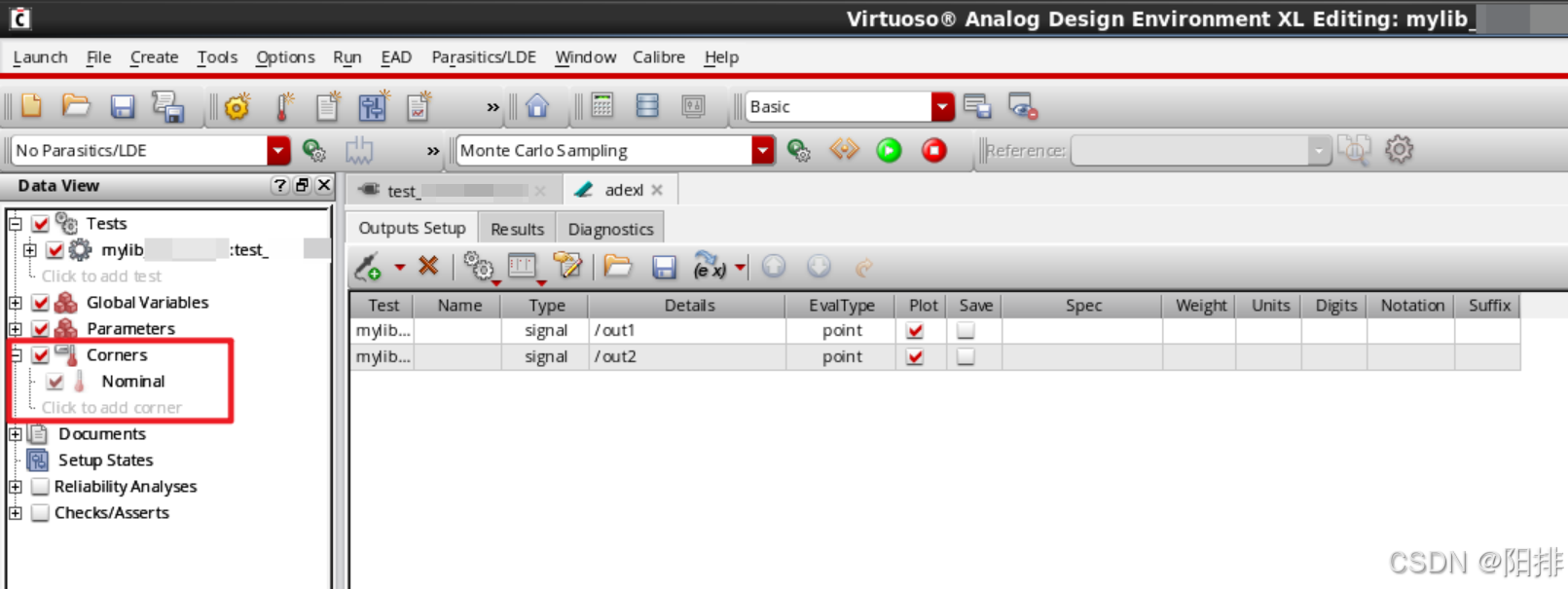Screen dimensions: 1568x589
Task: Toggle the Global Variables checkbox
Action: tap(40, 303)
